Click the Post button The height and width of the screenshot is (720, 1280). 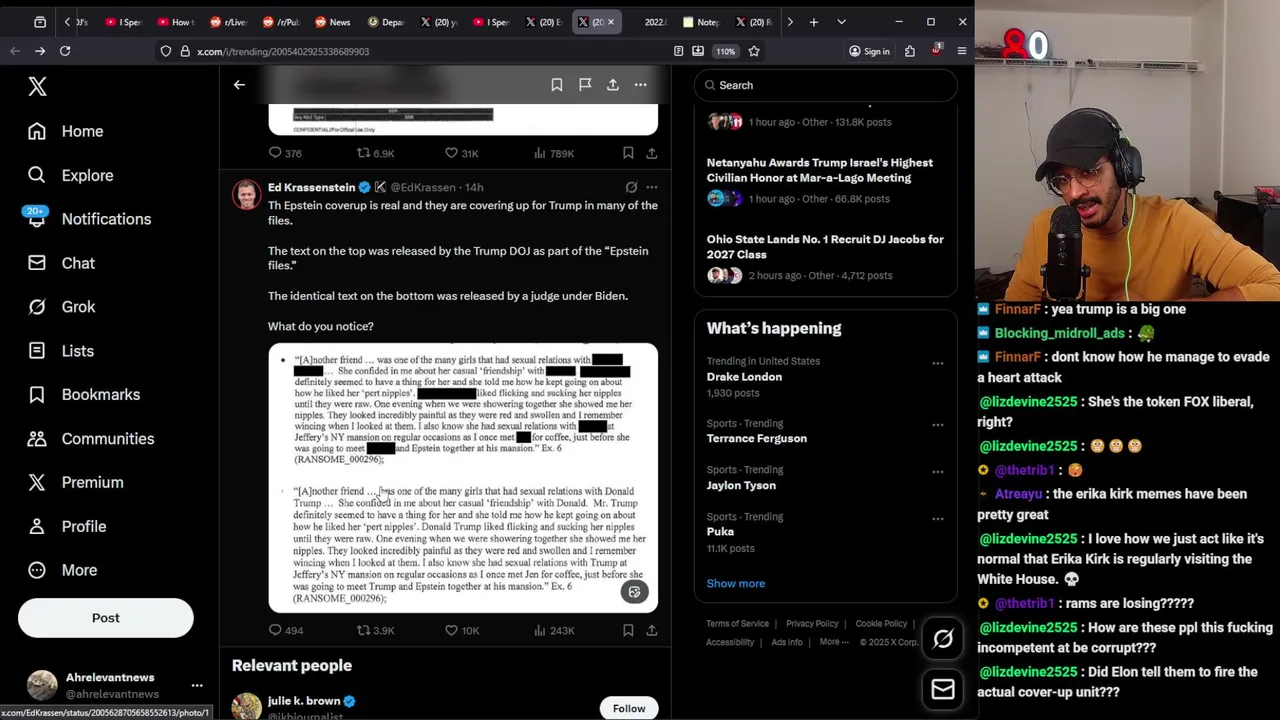[105, 618]
